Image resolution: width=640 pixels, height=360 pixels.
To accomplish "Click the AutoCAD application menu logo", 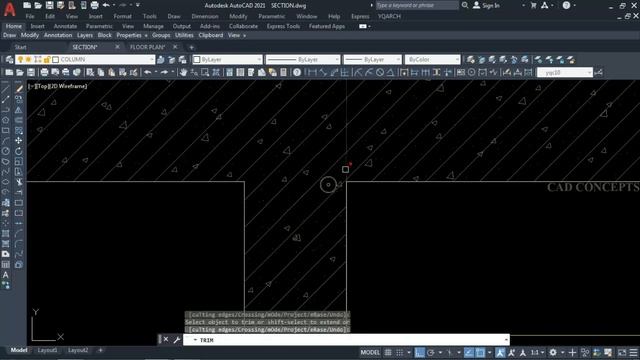I will (9, 8).
